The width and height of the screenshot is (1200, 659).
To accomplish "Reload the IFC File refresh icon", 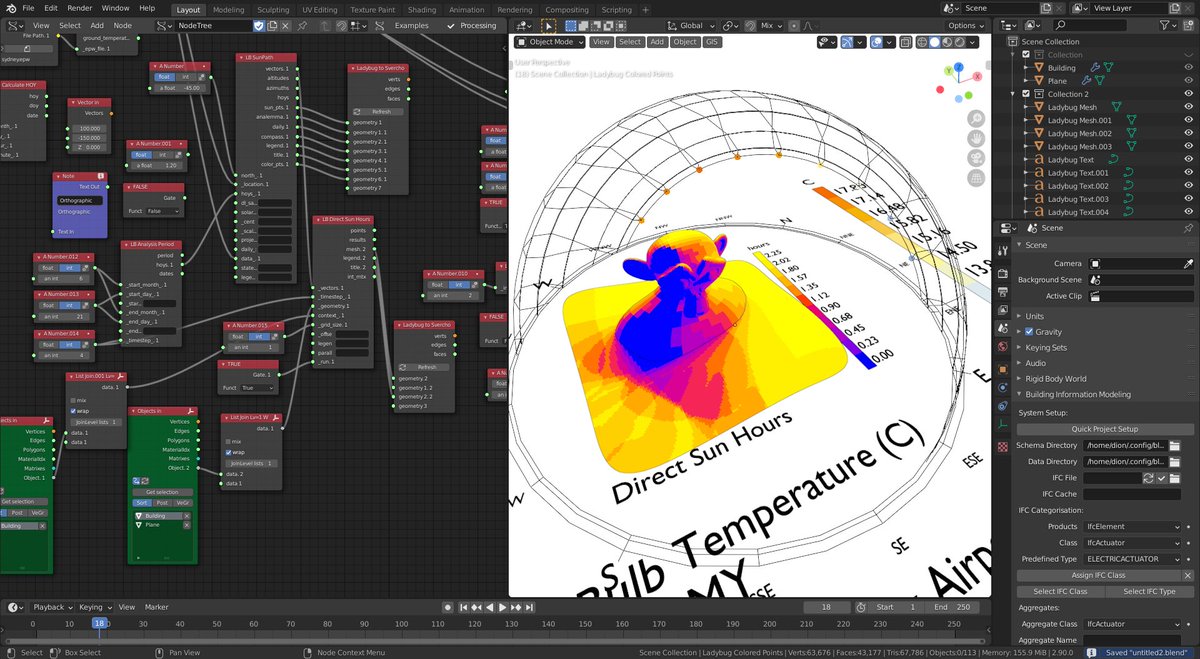I will (x=1148, y=478).
